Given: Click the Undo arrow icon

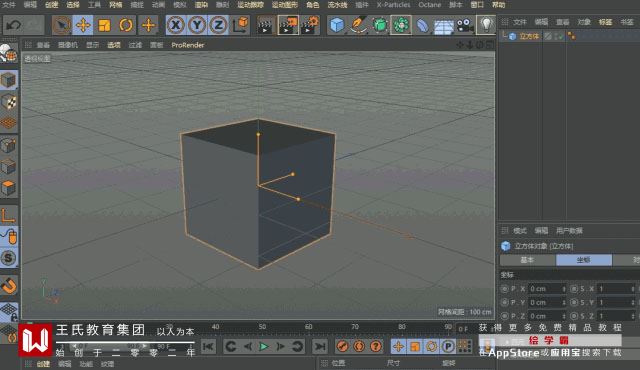Looking at the screenshot, I should 13,25.
